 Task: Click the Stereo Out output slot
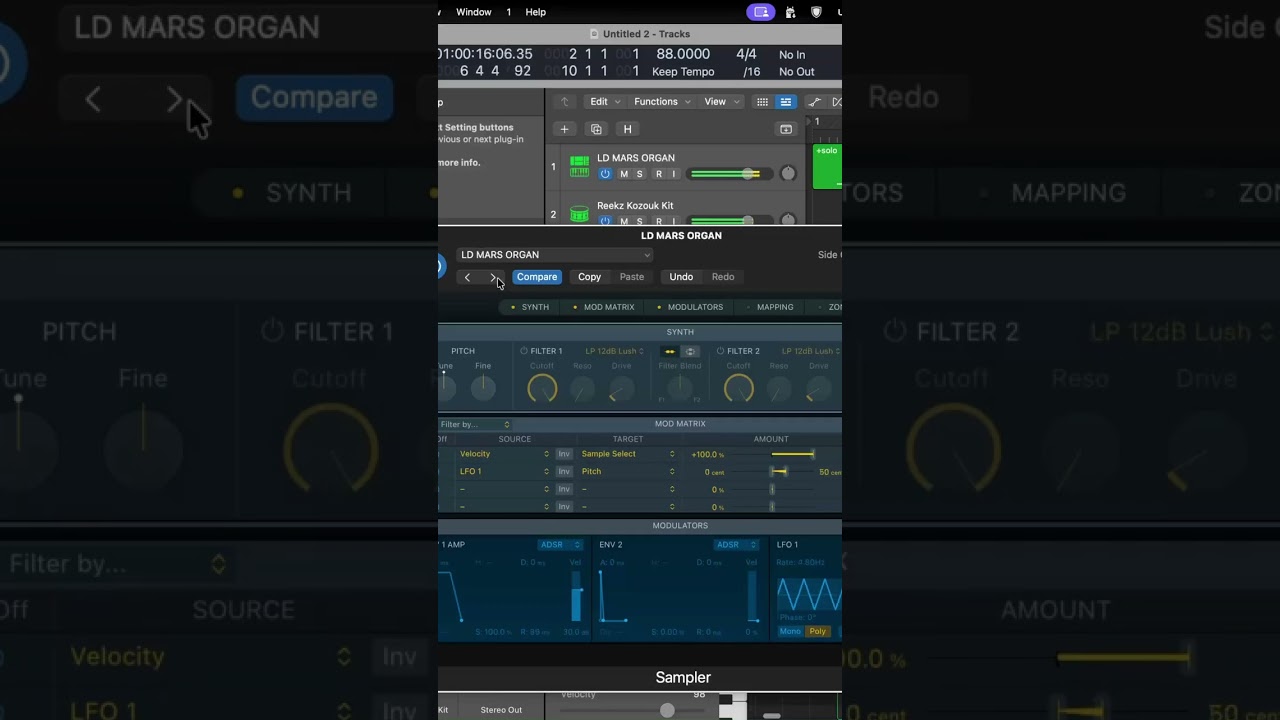[x=501, y=710]
